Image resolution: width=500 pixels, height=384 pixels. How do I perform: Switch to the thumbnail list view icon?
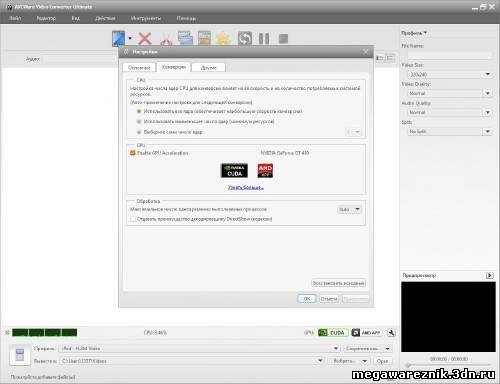point(380,58)
